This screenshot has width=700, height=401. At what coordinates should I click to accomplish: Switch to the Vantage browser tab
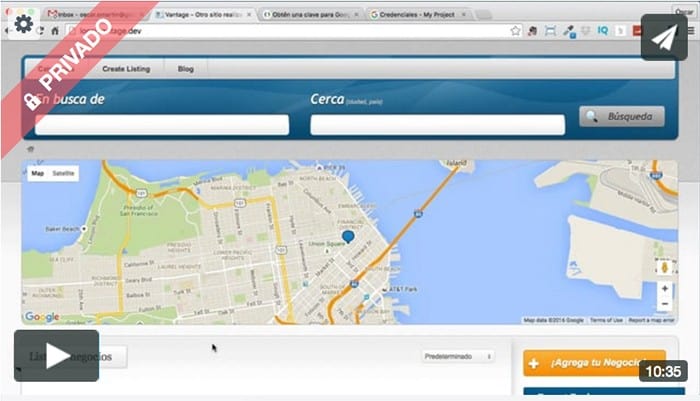[203, 14]
